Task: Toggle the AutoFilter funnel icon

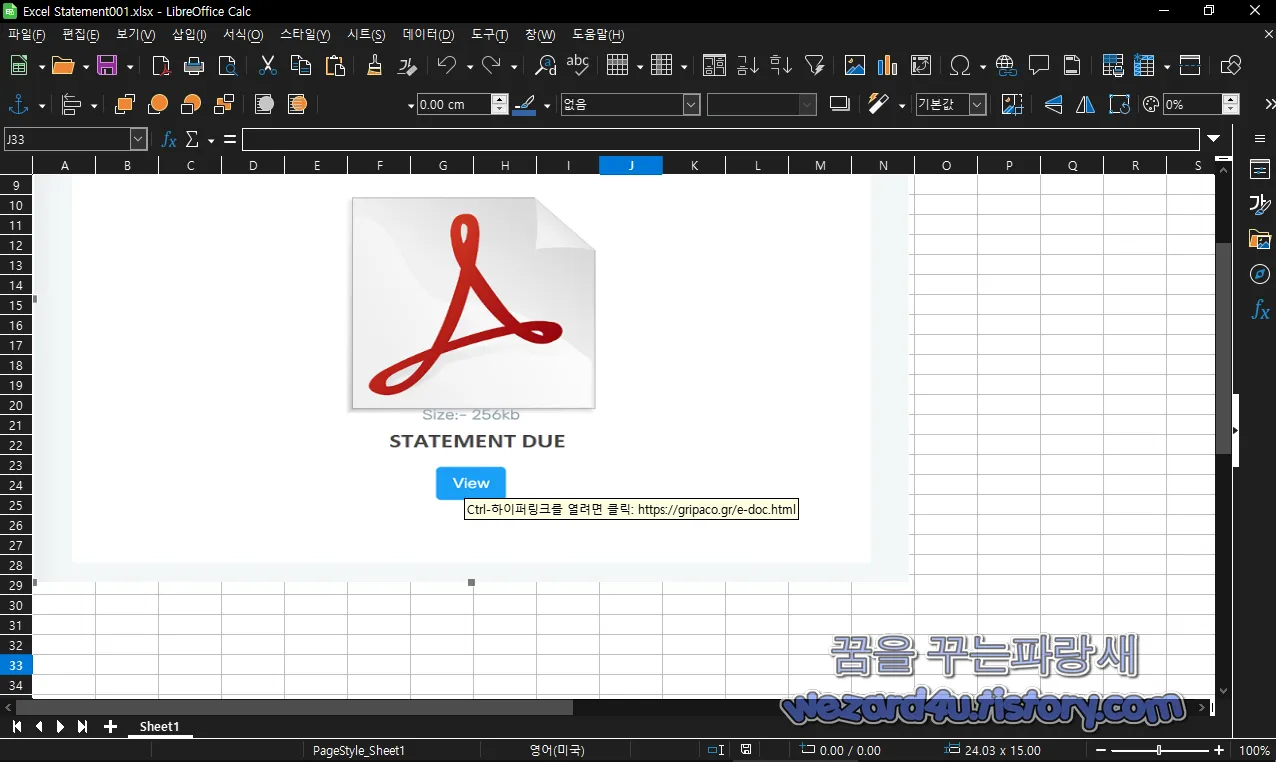Action: tap(815, 66)
